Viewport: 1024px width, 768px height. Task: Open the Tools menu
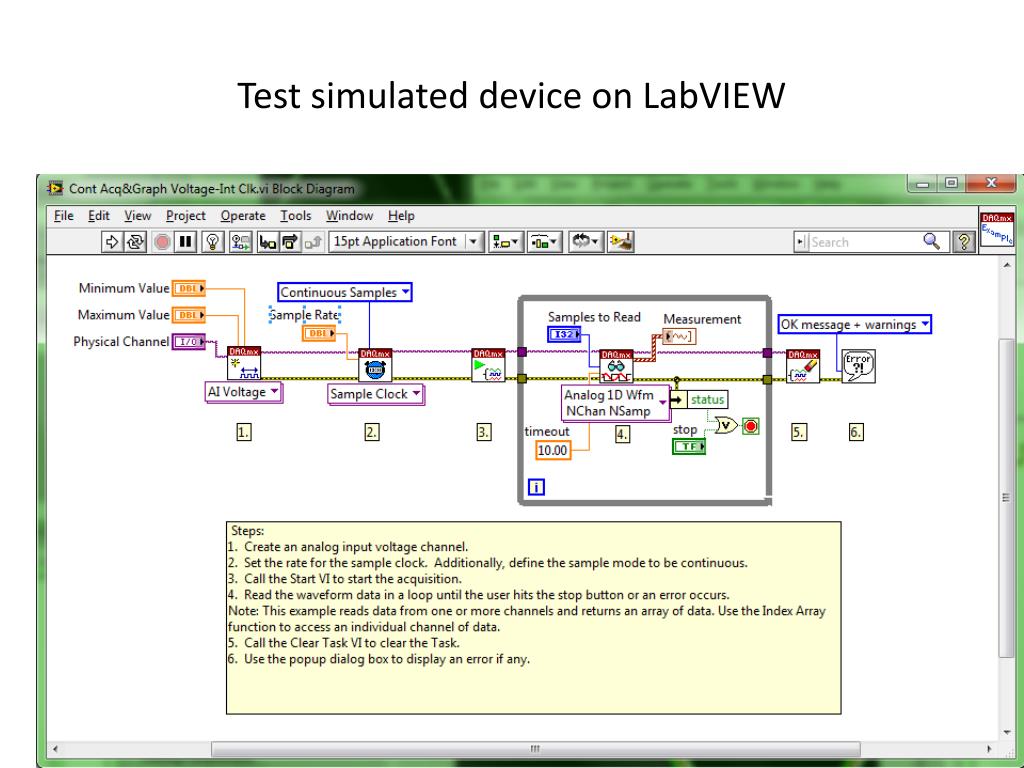[x=295, y=216]
